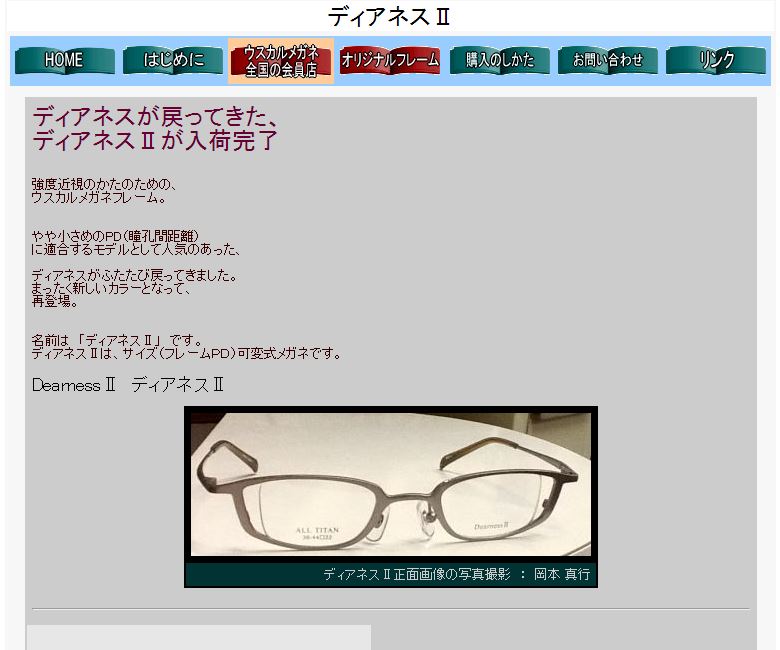Go to the はじめに page
Screen dimensions: 780x650
pos(173,60)
